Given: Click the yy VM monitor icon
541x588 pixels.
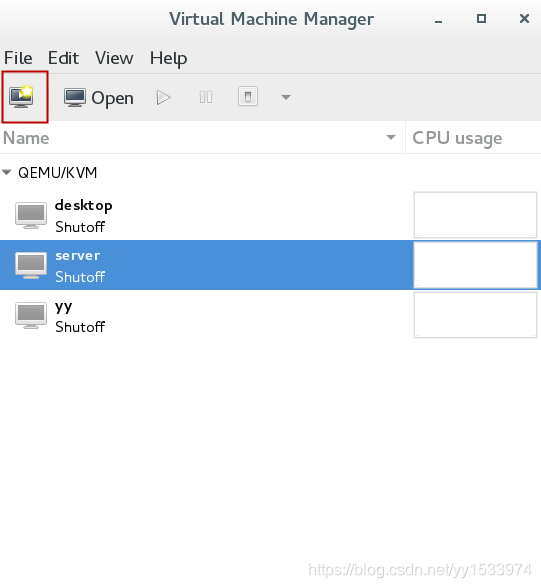Looking at the screenshot, I should (x=31, y=315).
